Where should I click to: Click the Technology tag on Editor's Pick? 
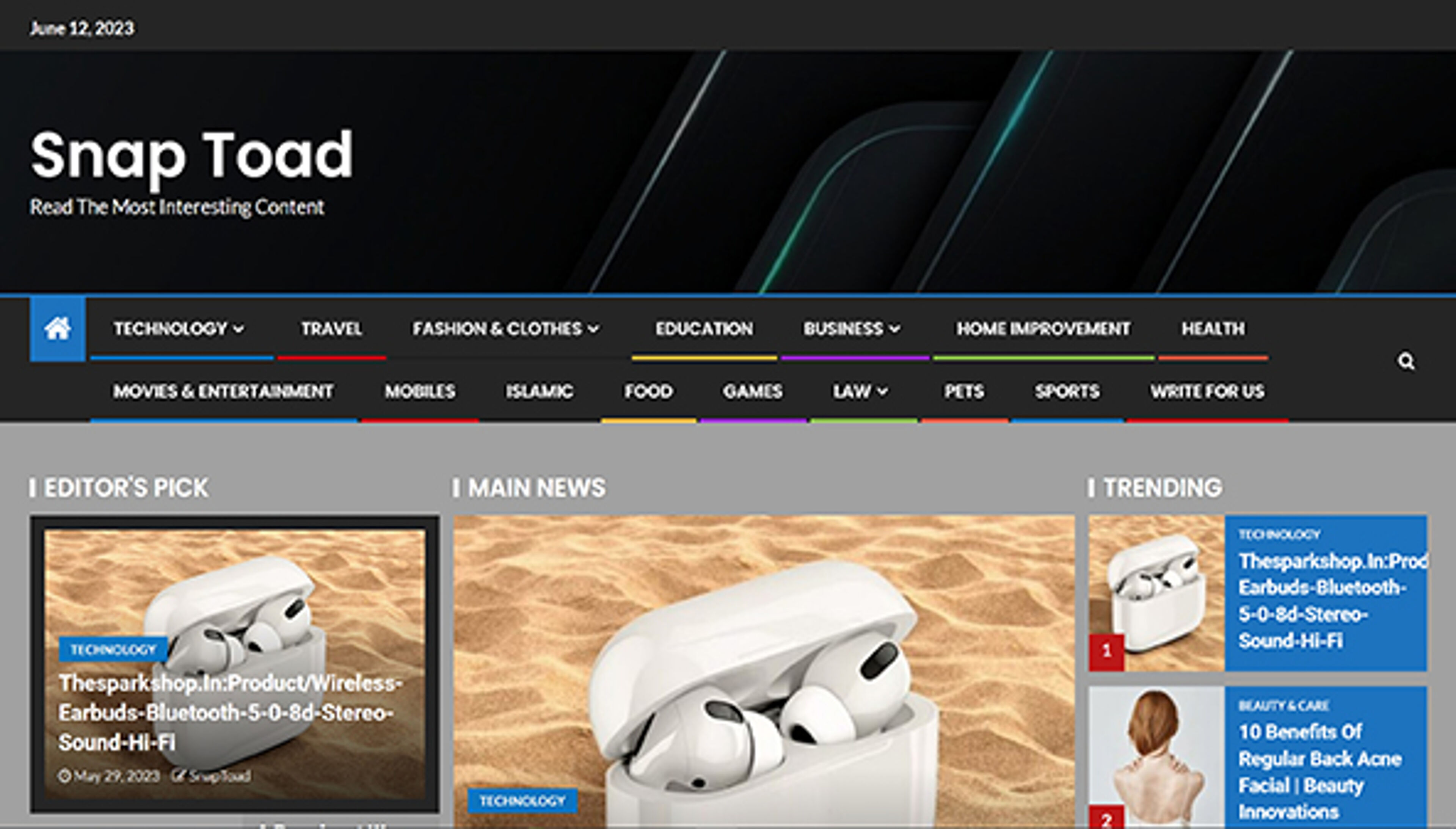click(113, 649)
